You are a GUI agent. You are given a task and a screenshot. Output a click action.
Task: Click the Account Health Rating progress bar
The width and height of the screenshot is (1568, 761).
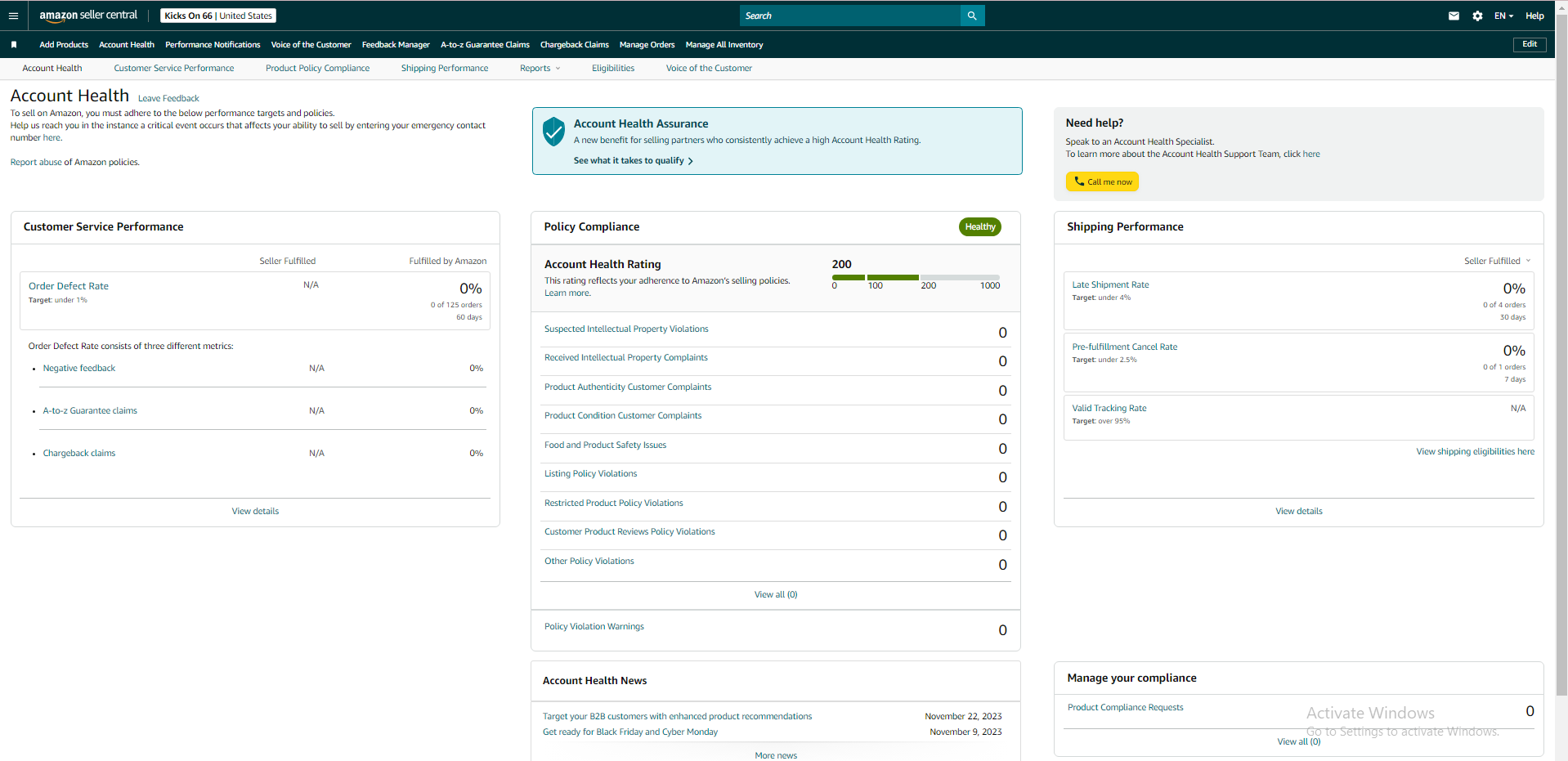coord(916,278)
